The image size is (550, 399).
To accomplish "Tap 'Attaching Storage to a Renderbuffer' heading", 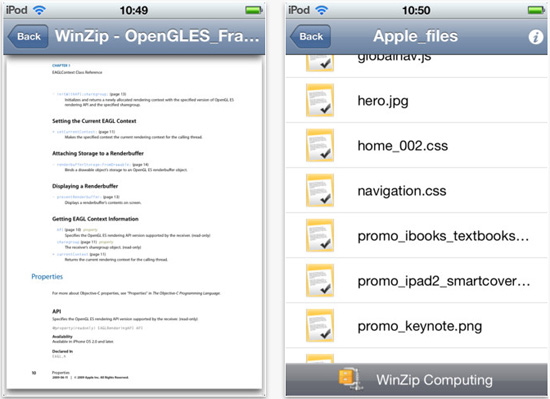I will [98, 153].
